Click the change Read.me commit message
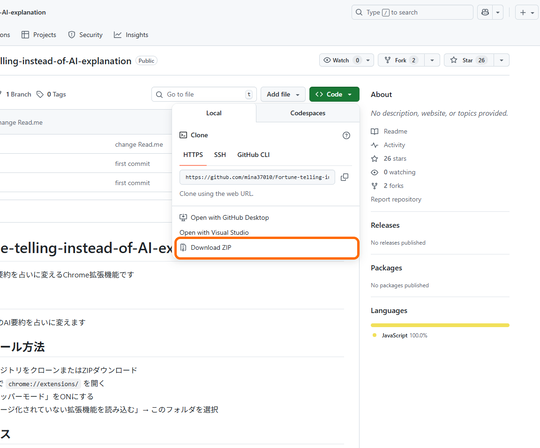540x448 pixels. [139, 145]
